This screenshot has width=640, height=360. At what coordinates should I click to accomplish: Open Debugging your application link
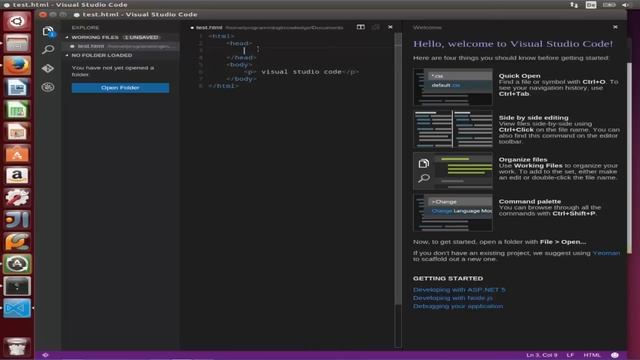point(458,306)
